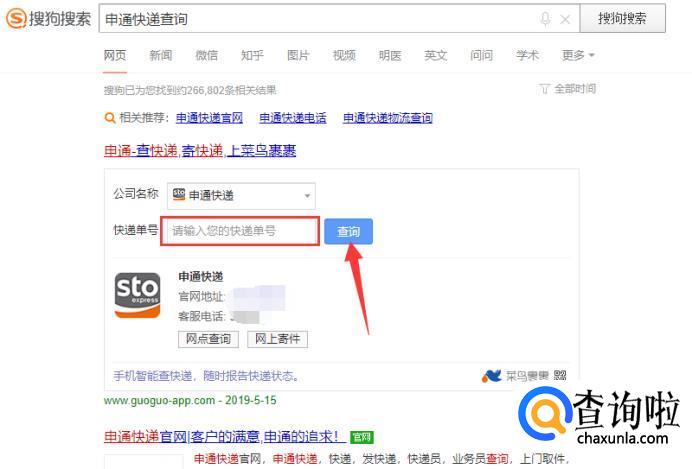The width and height of the screenshot is (692, 469).
Task: Click the 网点查询 button
Action: (x=208, y=339)
